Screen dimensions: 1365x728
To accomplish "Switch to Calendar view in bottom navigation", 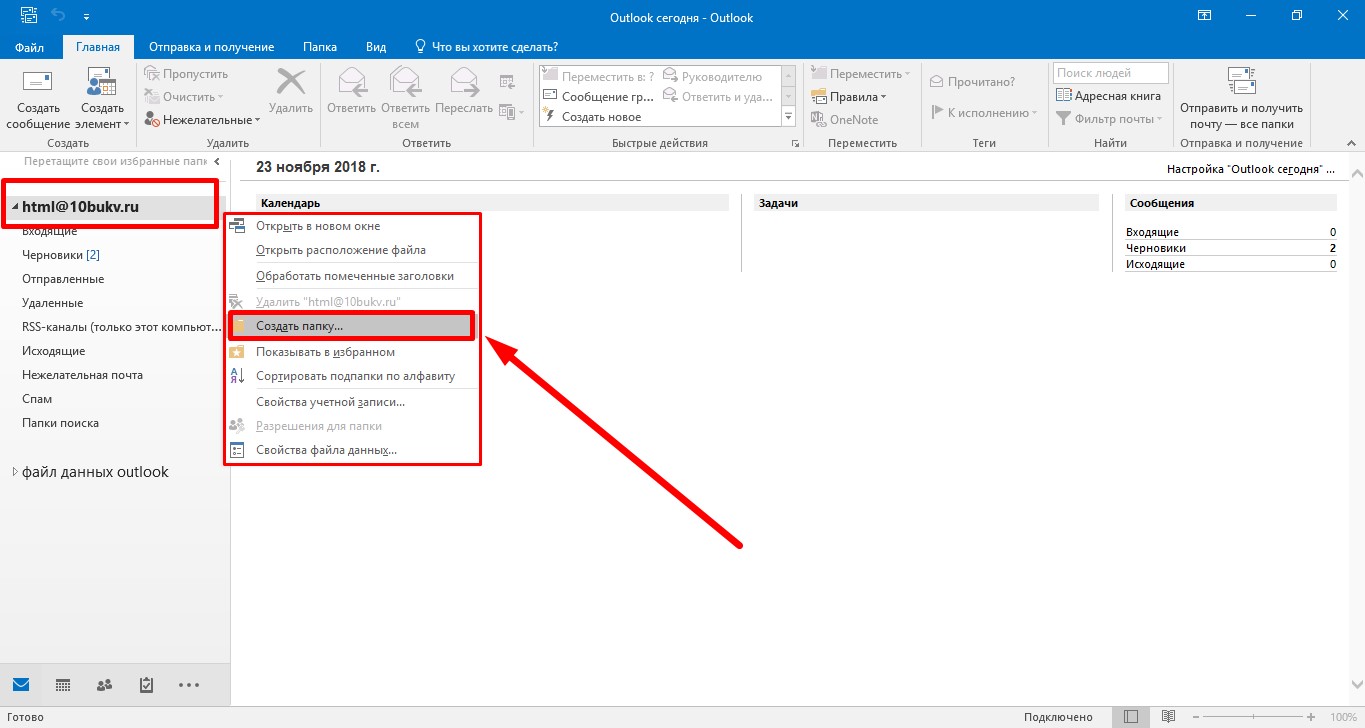I will tap(63, 685).
